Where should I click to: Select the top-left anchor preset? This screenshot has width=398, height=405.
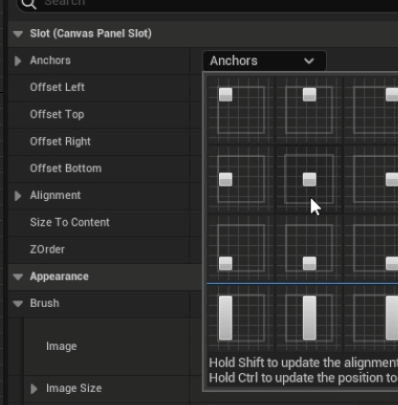click(x=241, y=110)
